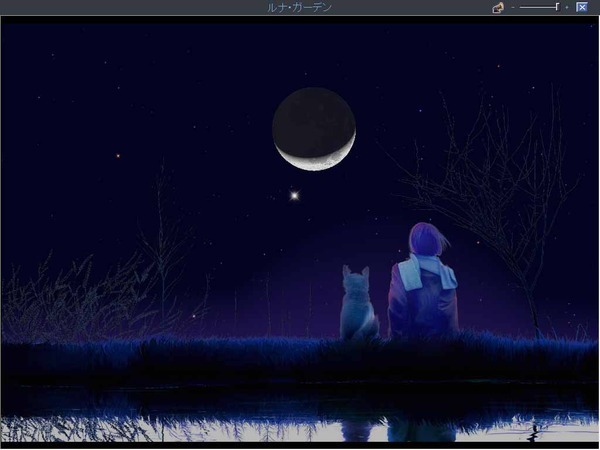Close the ルナ・ガーデン window
This screenshot has width=600, height=450.
pyautogui.click(x=582, y=7)
